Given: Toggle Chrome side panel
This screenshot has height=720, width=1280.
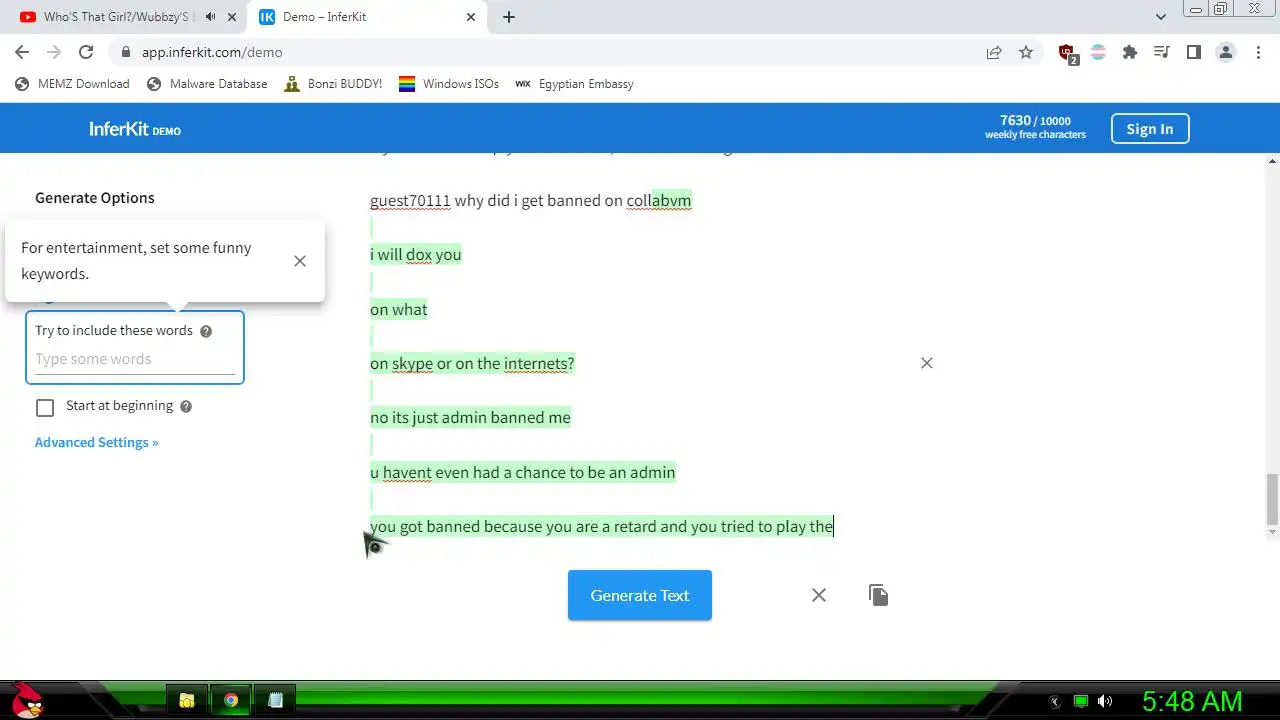Looking at the screenshot, I should coord(1193,52).
